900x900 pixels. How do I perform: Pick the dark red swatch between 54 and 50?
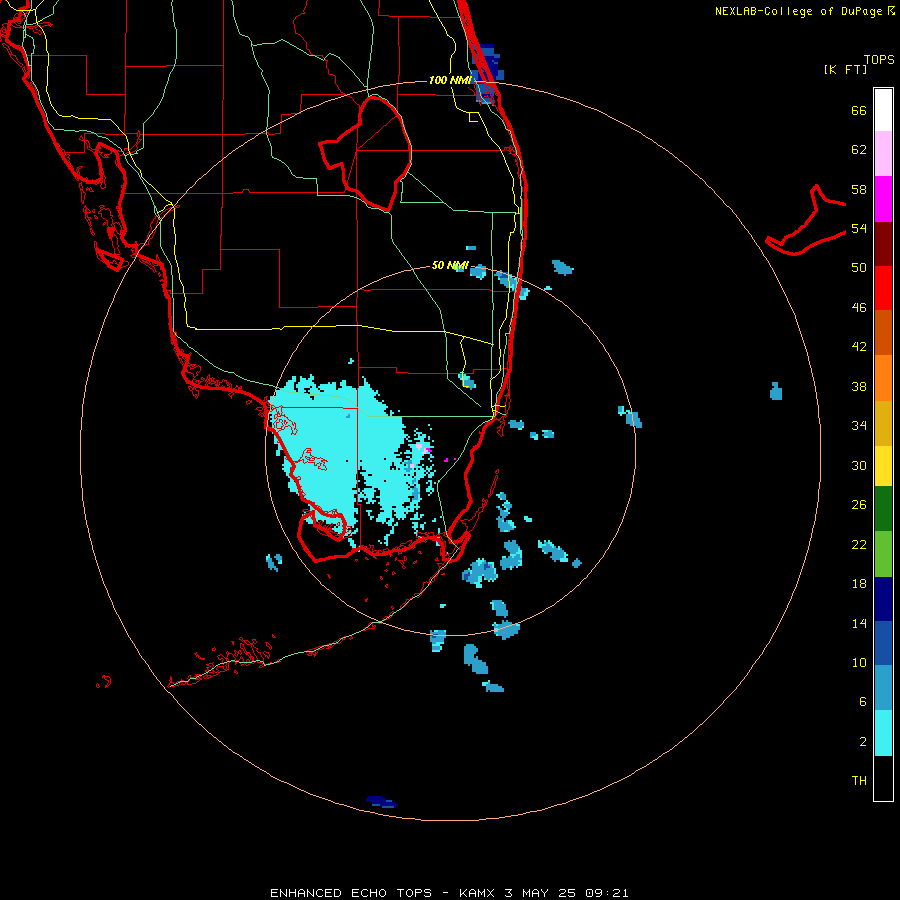883,244
